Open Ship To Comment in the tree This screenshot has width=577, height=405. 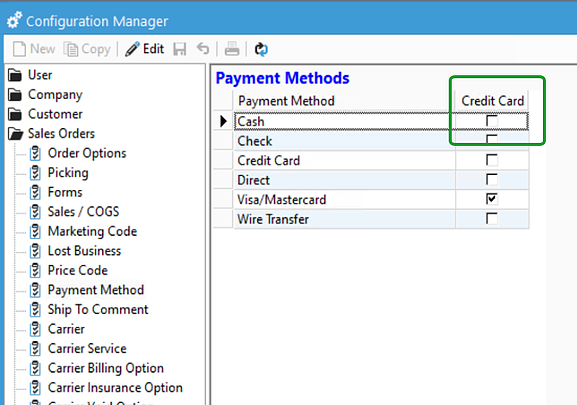point(98,309)
